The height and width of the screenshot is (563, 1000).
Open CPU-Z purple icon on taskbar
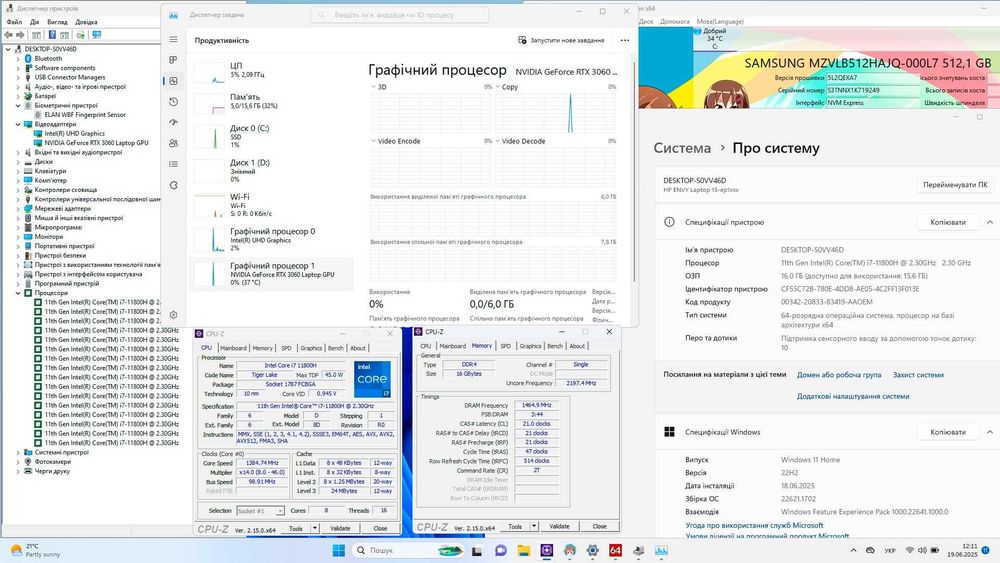tap(547, 550)
